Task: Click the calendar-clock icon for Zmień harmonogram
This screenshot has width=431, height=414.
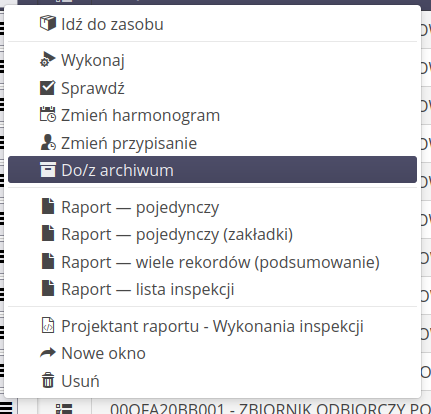Action: (x=48, y=115)
